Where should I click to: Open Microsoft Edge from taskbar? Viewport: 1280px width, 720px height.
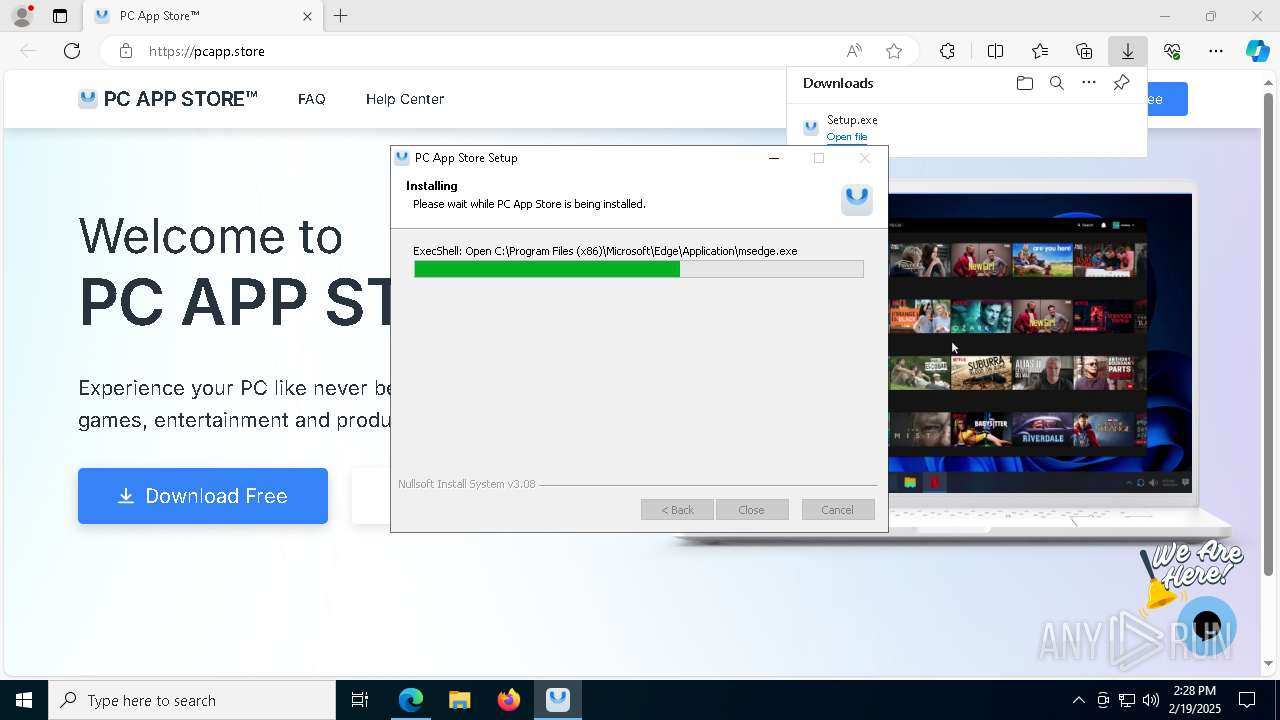coord(411,700)
